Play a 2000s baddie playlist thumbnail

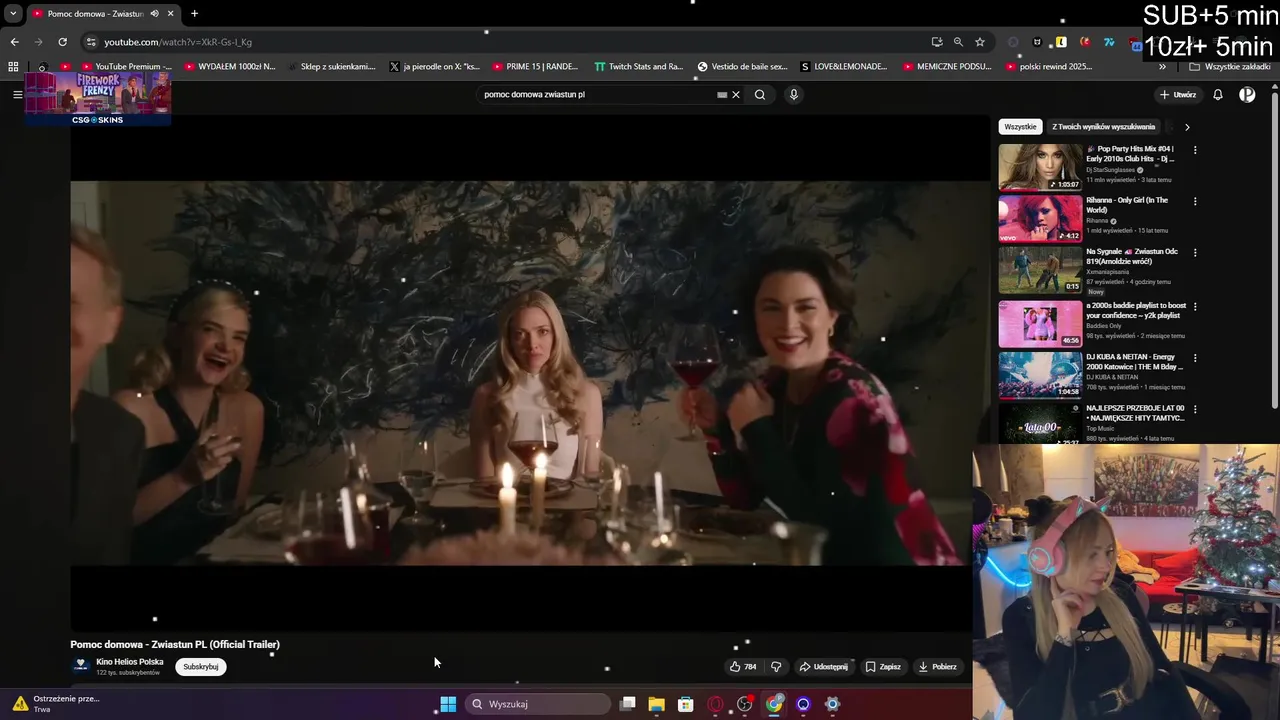tap(1040, 322)
